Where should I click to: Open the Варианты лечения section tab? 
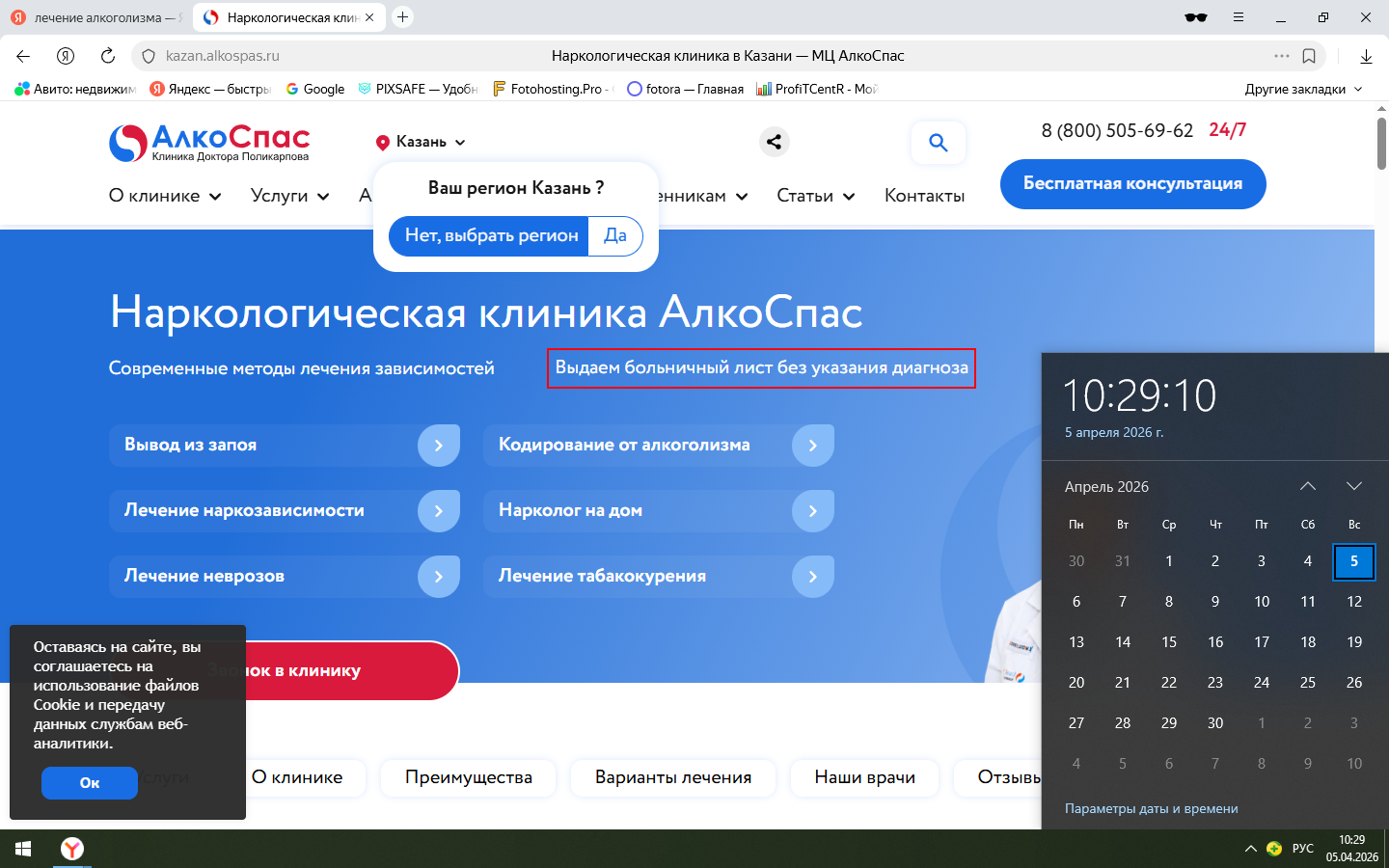[673, 777]
